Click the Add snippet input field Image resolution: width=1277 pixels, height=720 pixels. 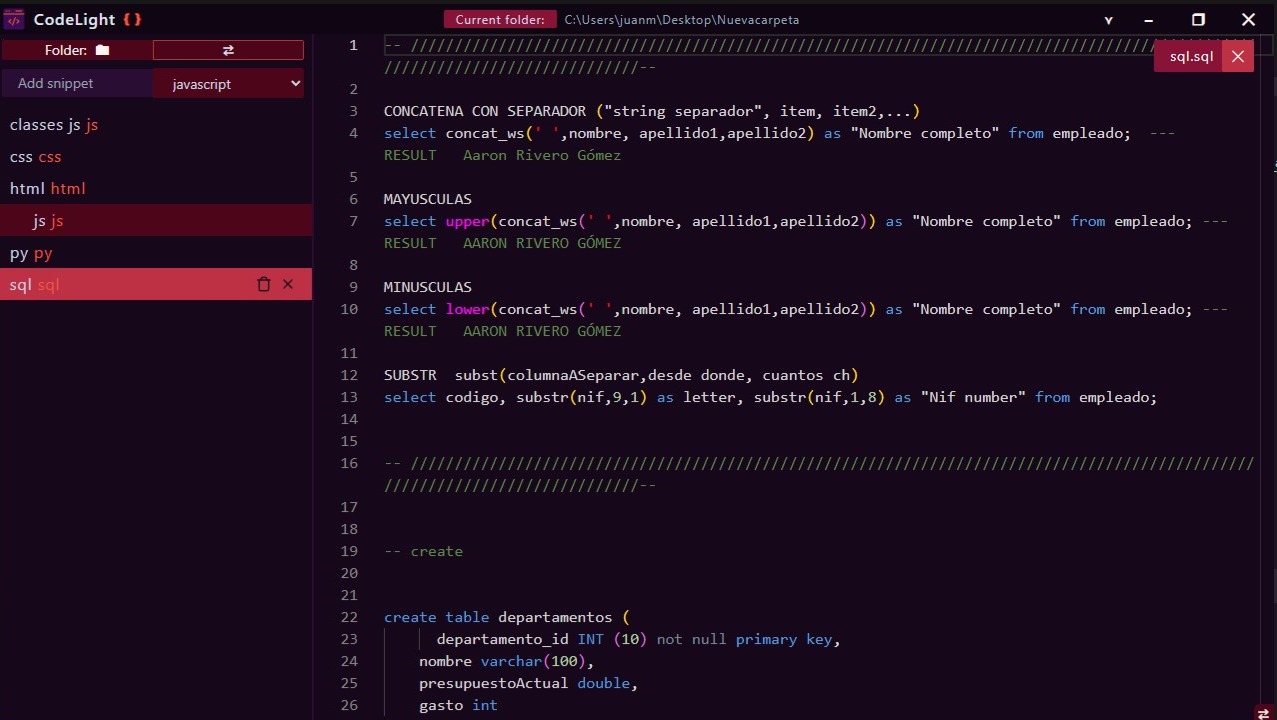point(77,84)
